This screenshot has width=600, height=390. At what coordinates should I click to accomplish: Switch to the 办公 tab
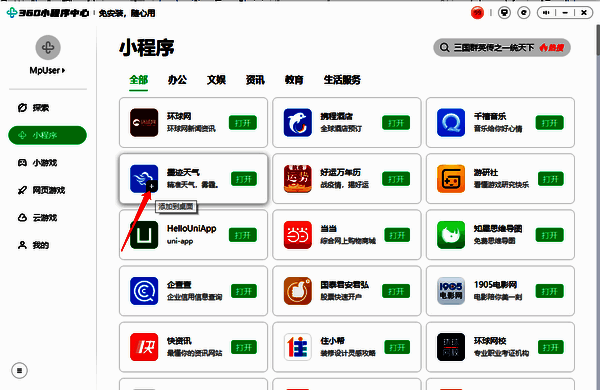tap(178, 80)
